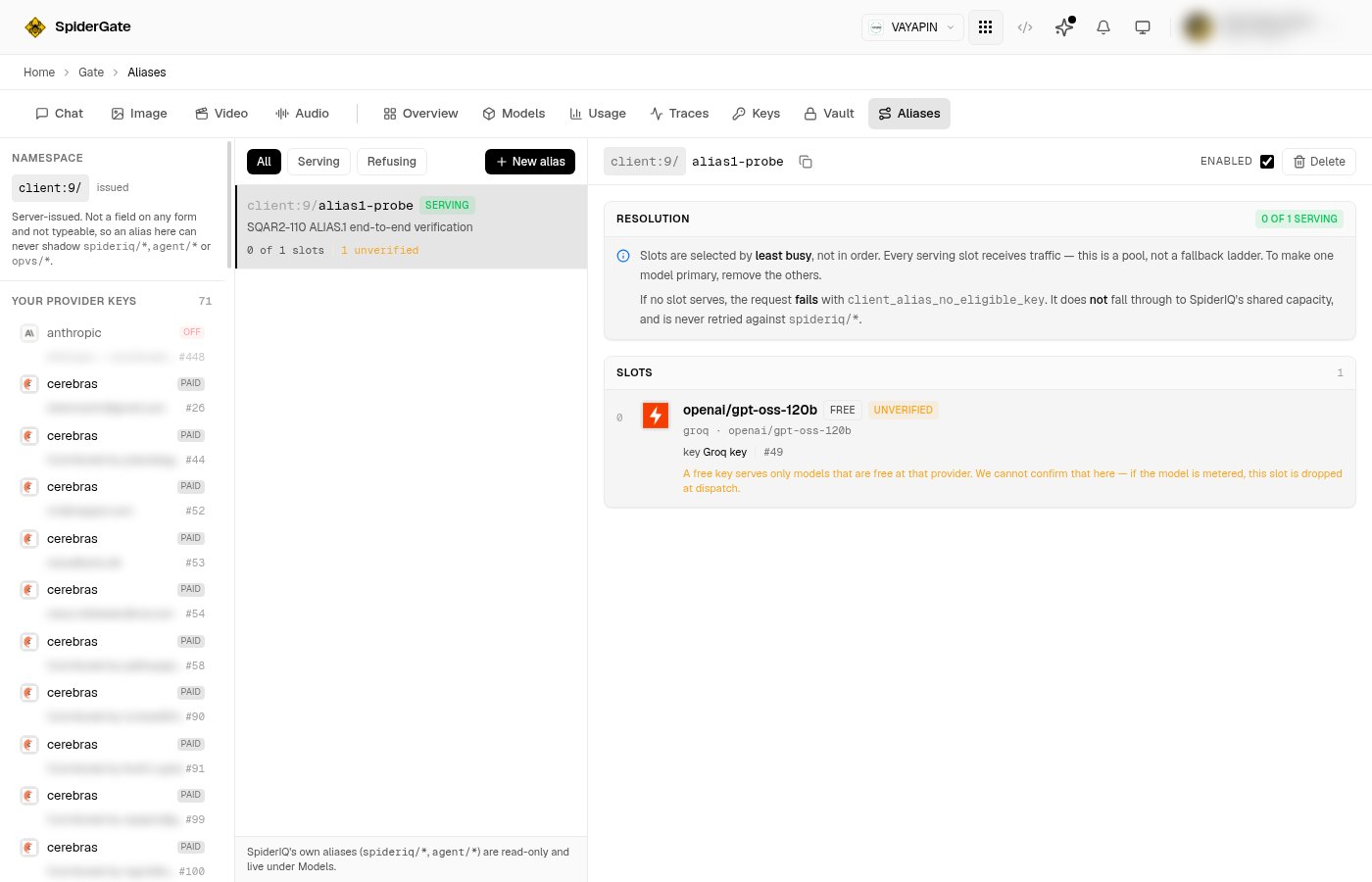
Task: Open the notifications bell
Action: click(1103, 27)
